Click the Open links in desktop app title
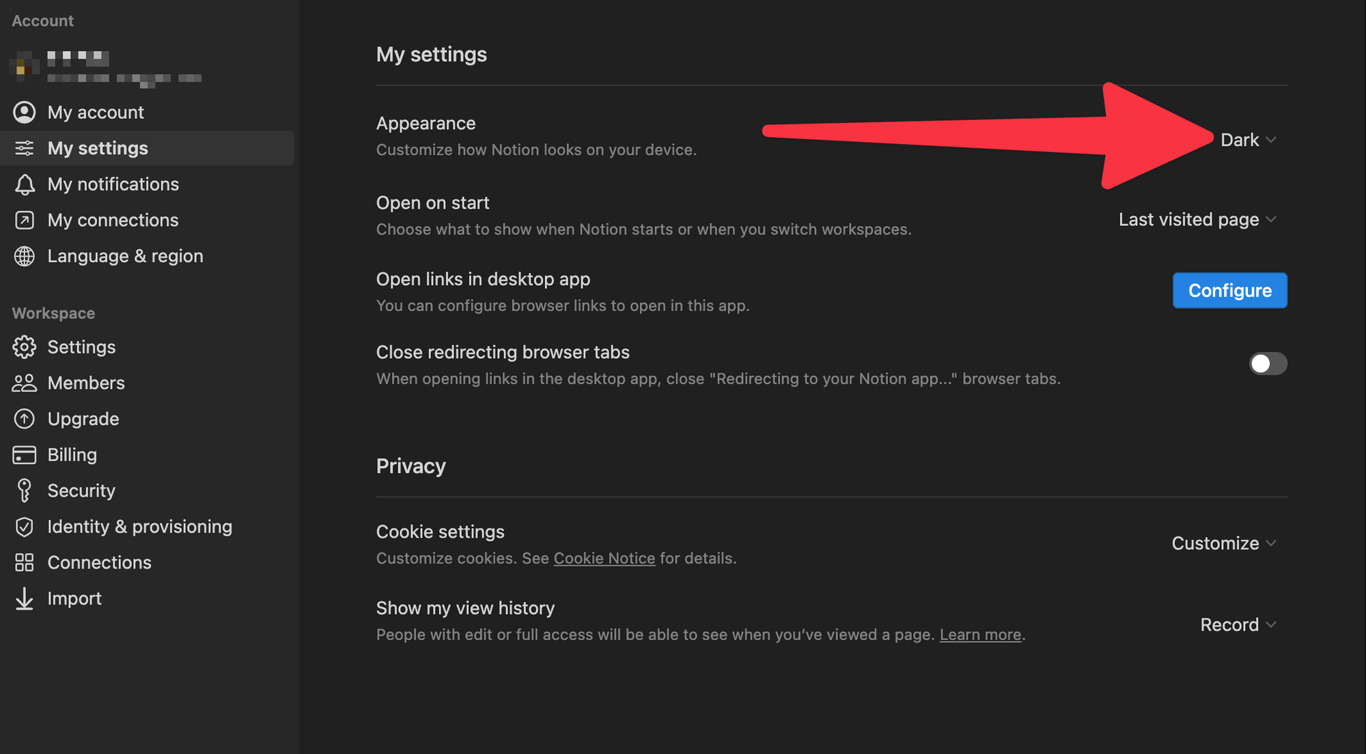 483,279
